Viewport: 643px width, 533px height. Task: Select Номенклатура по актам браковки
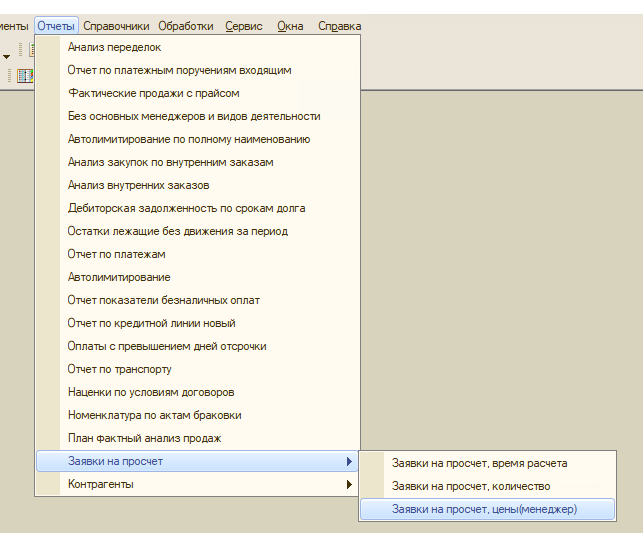click(198, 415)
